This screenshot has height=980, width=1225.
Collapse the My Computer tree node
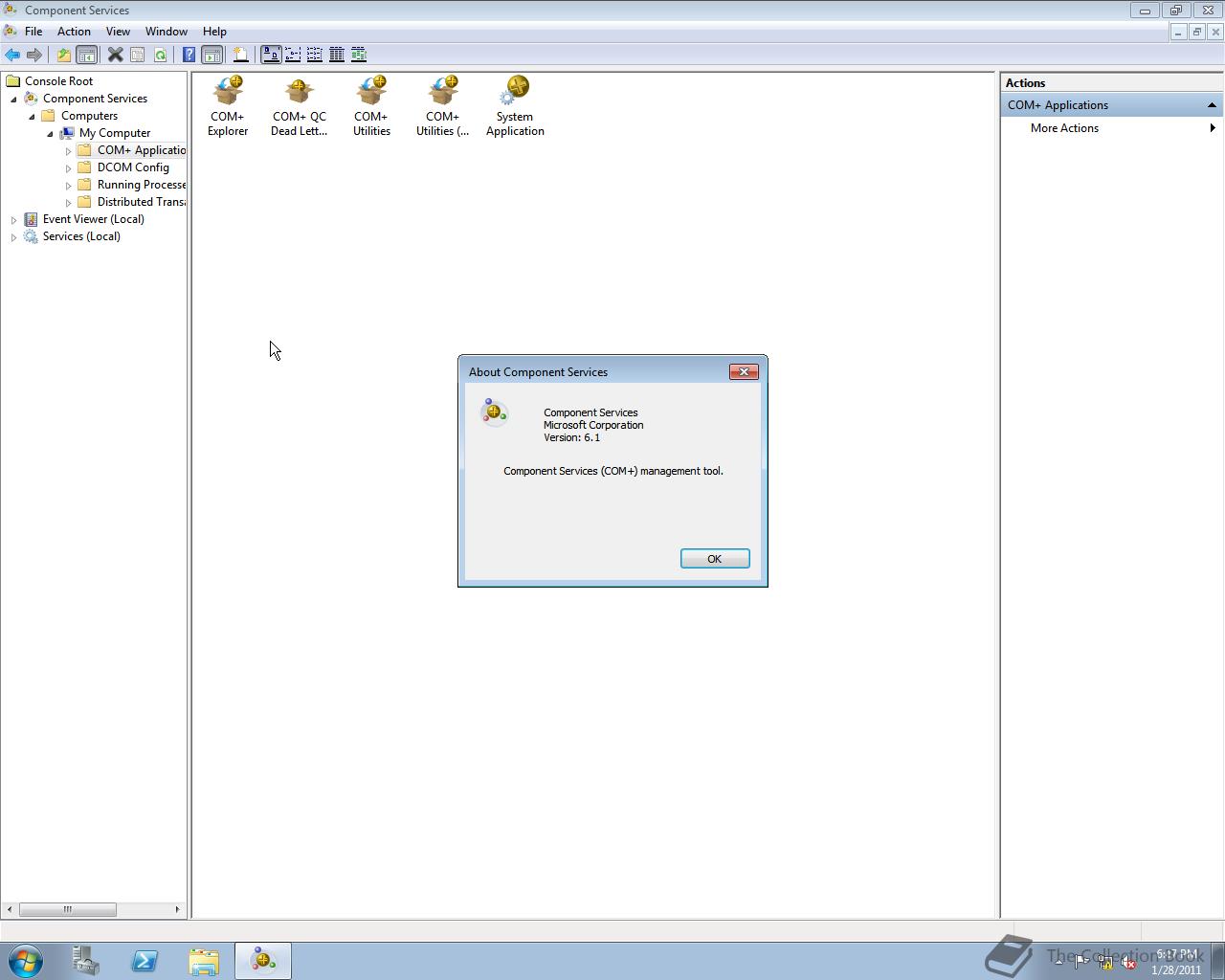coord(51,133)
